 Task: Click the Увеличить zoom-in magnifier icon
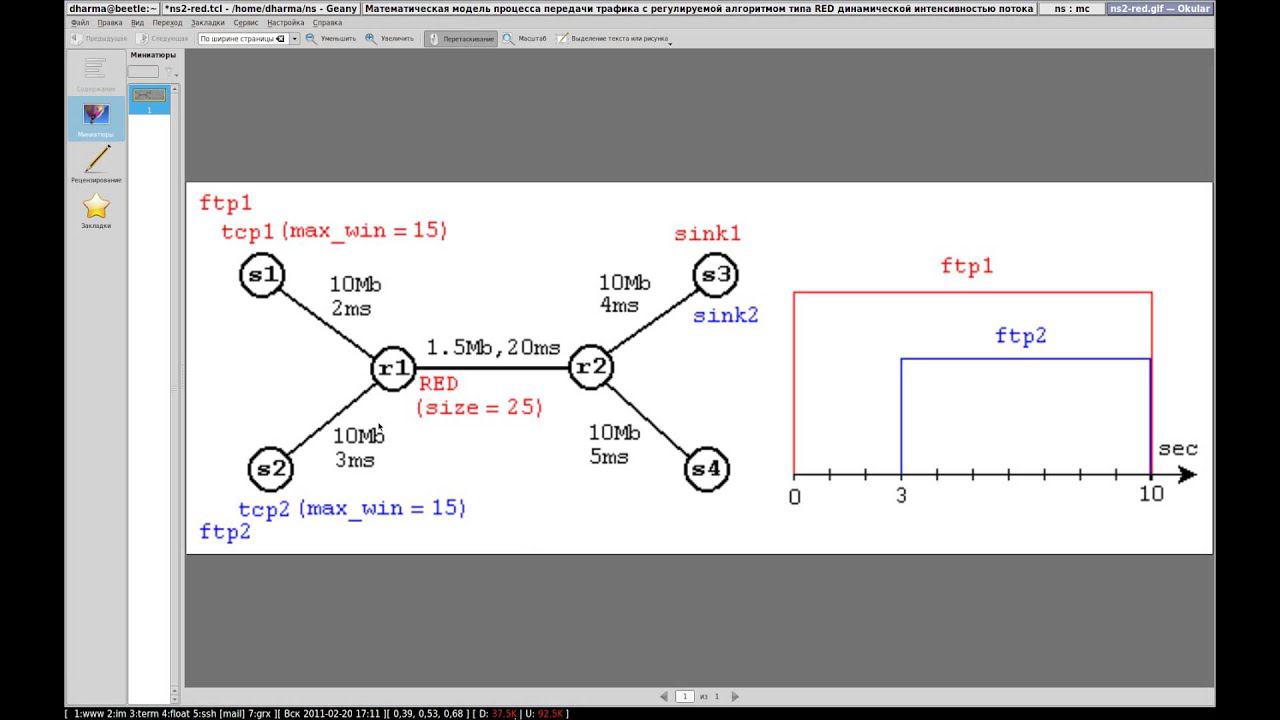[x=371, y=39]
